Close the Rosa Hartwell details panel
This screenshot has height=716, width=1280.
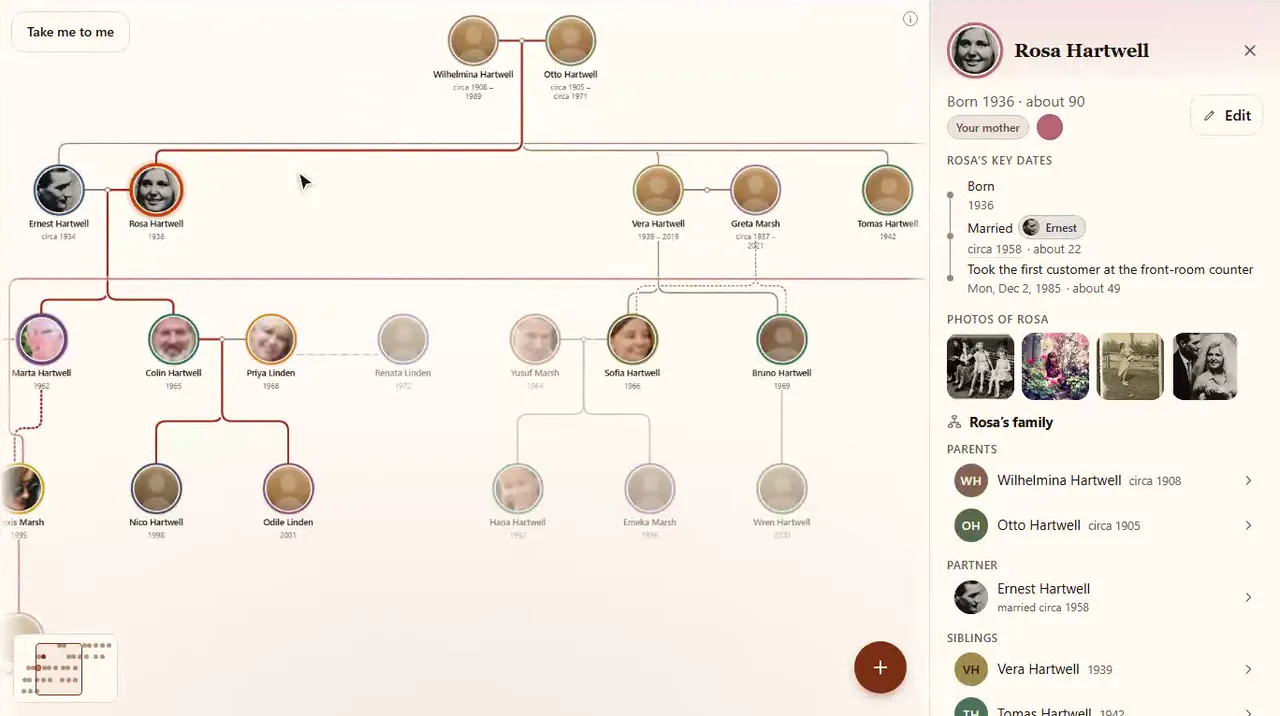click(1250, 51)
